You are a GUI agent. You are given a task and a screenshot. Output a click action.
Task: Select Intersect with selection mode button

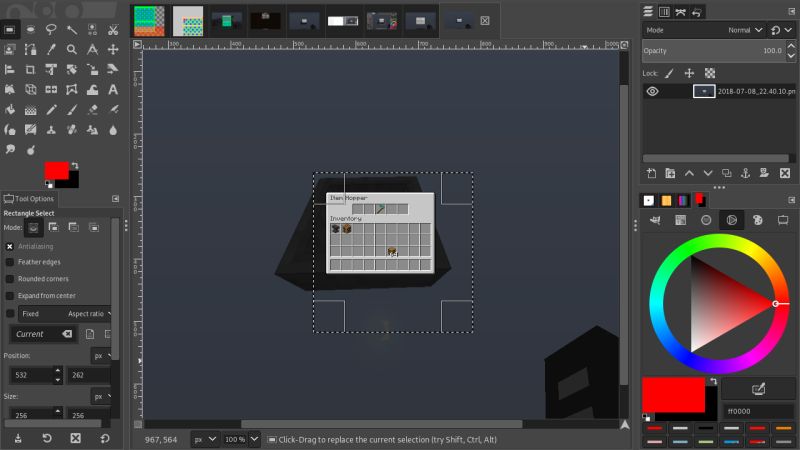(94, 228)
